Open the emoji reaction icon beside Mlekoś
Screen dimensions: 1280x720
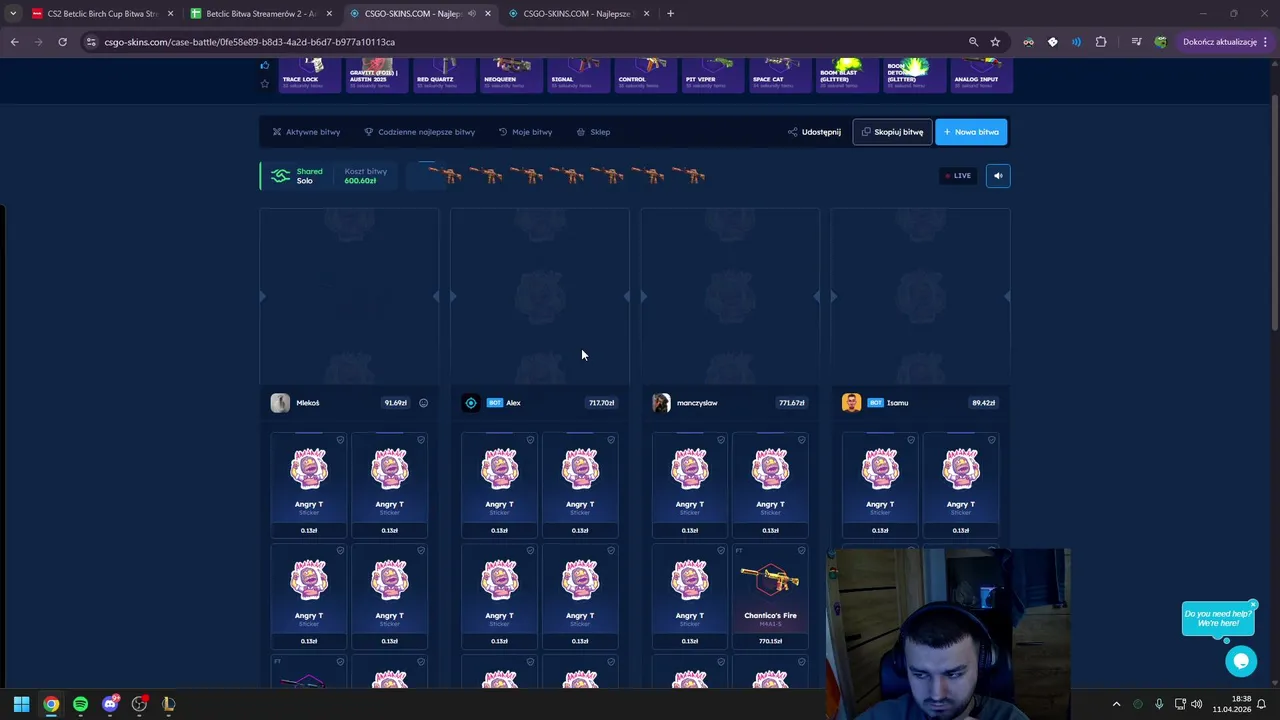[x=423, y=403]
